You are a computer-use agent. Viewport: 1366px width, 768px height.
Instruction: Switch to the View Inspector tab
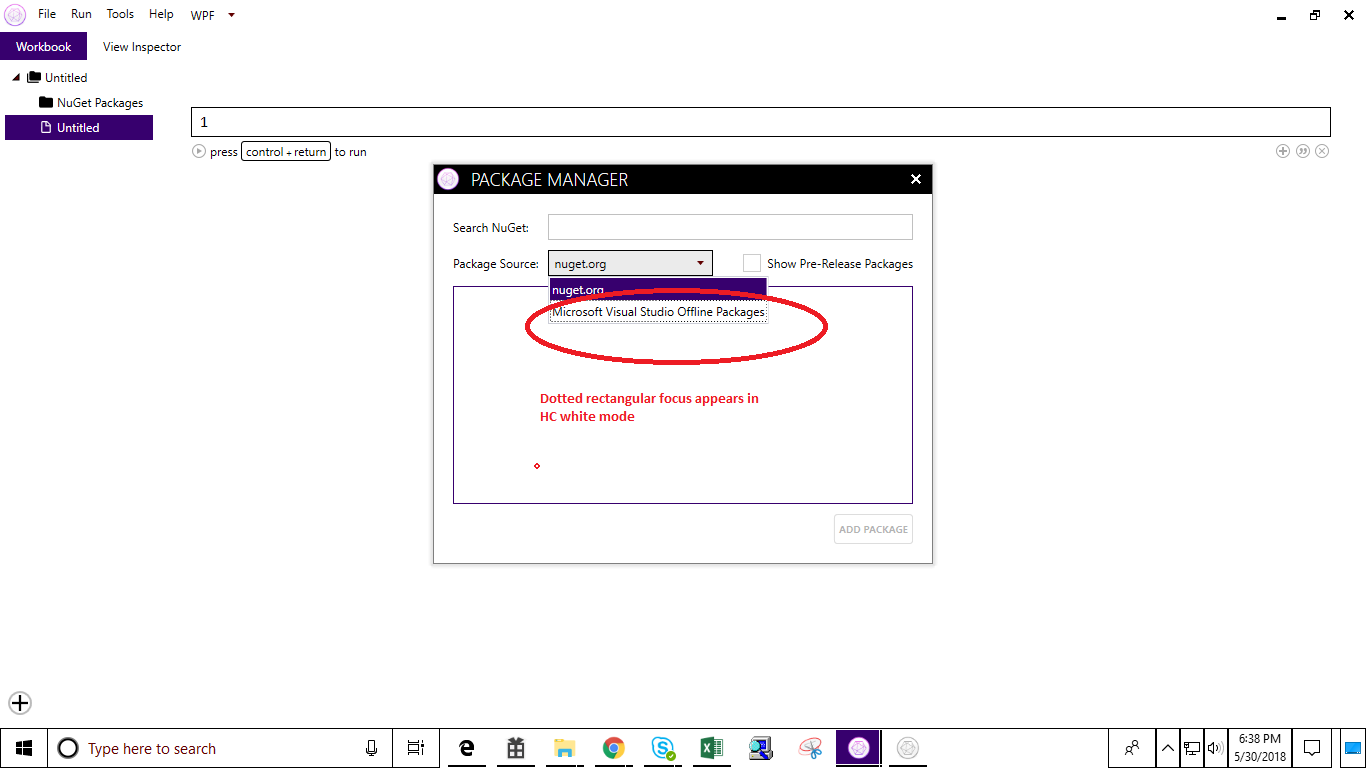click(x=141, y=46)
